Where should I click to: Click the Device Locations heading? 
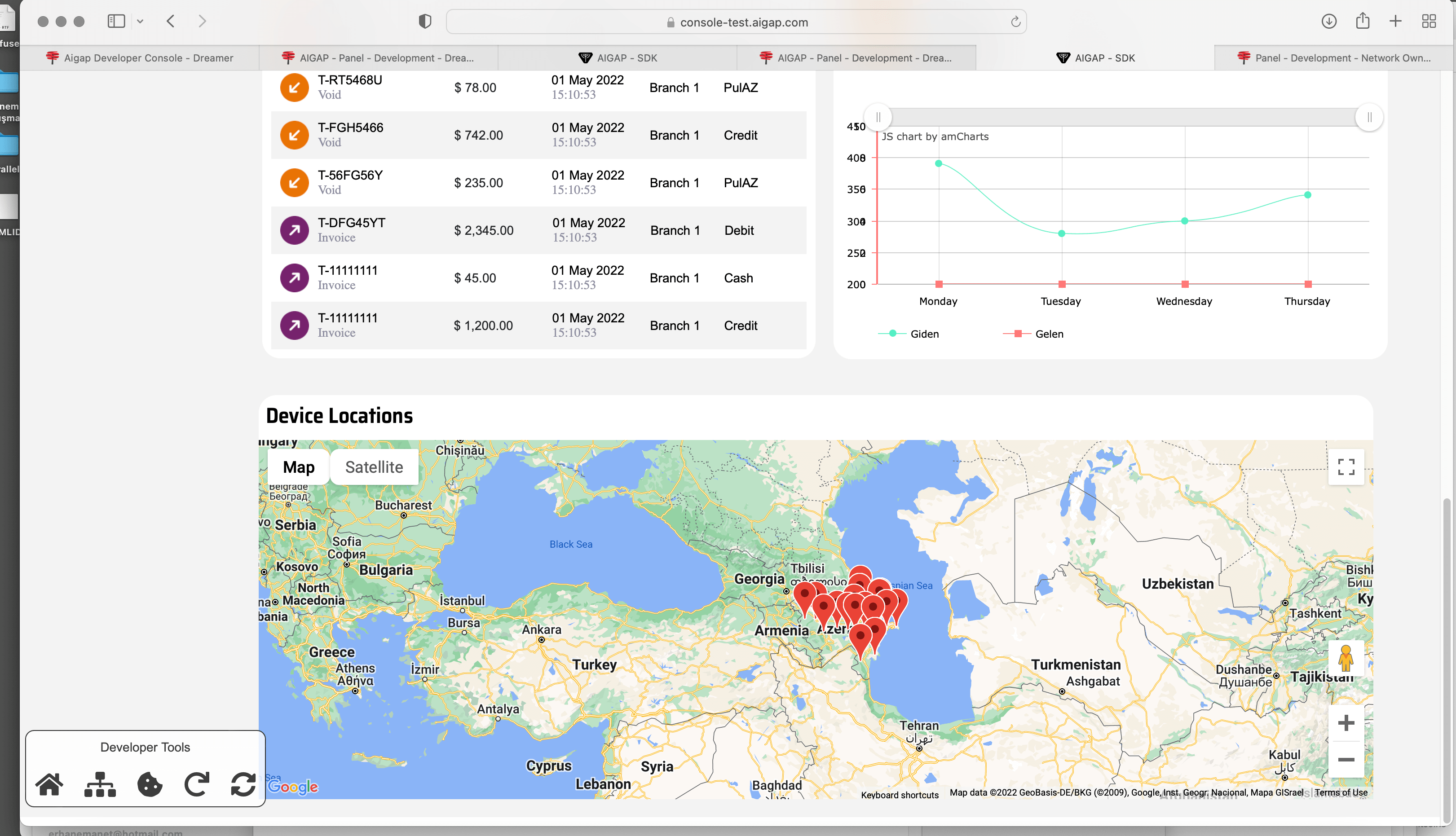(x=339, y=416)
